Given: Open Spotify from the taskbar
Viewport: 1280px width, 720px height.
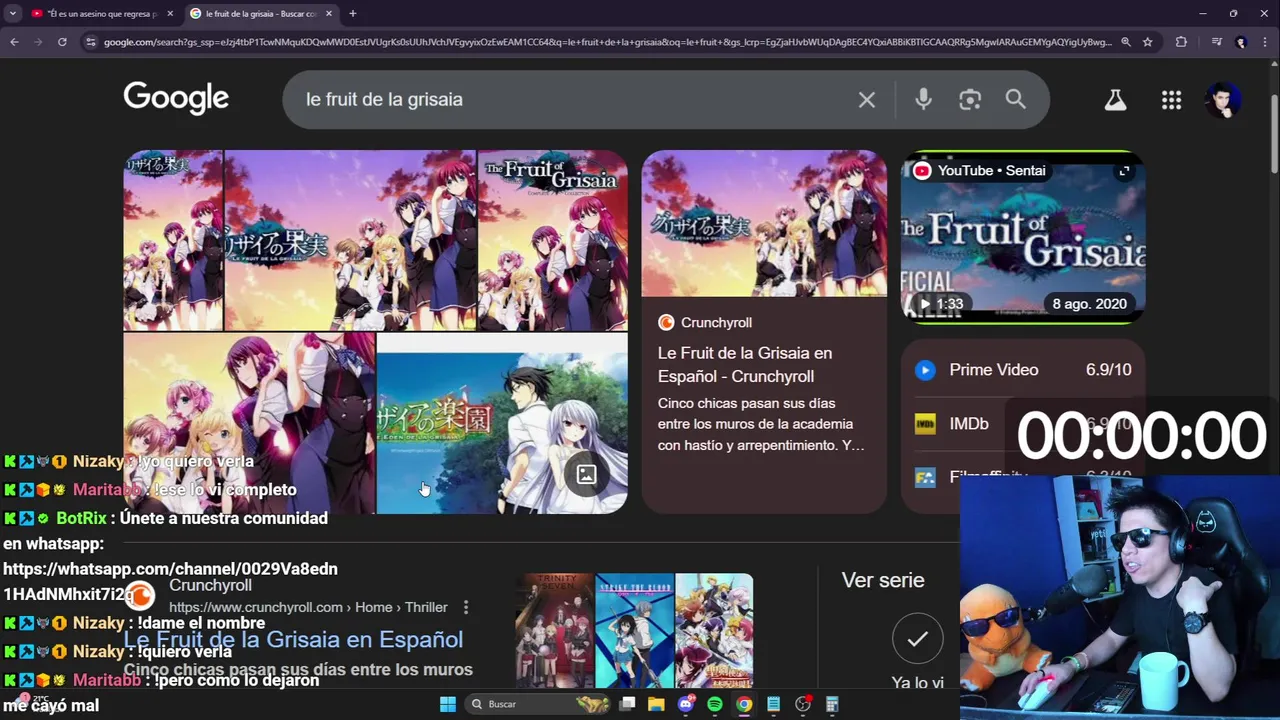Looking at the screenshot, I should pyautogui.click(x=715, y=704).
